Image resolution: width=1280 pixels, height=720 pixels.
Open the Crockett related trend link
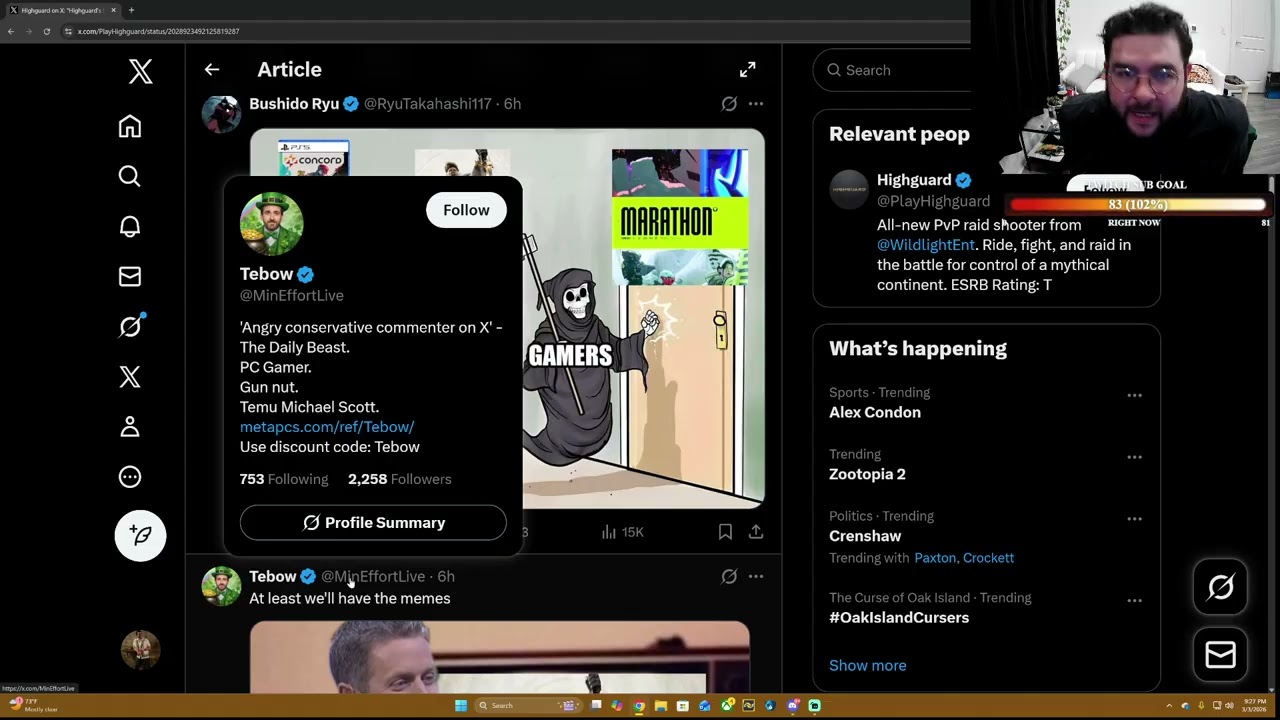[x=988, y=558]
